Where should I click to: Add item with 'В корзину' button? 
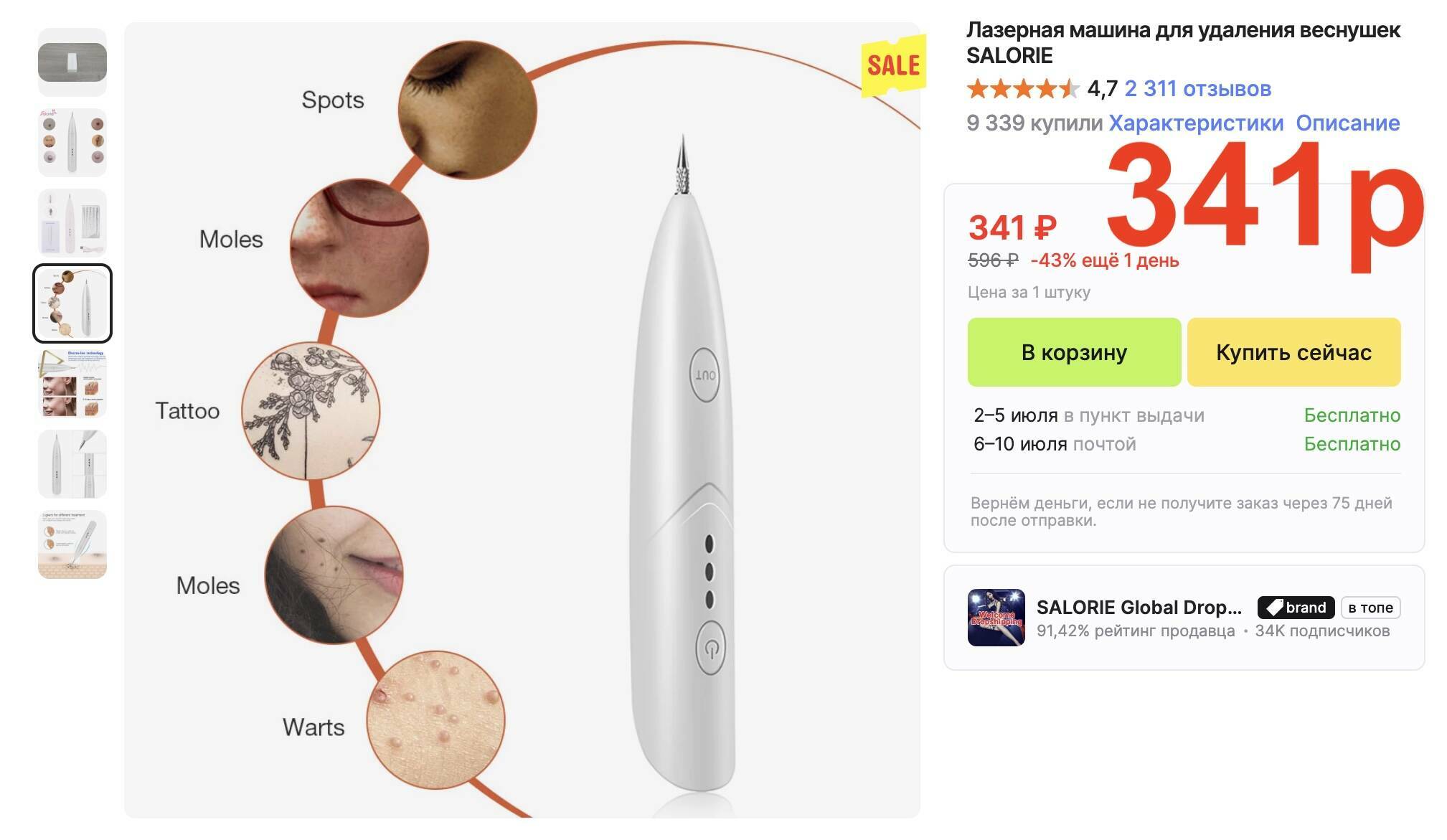tap(1074, 352)
